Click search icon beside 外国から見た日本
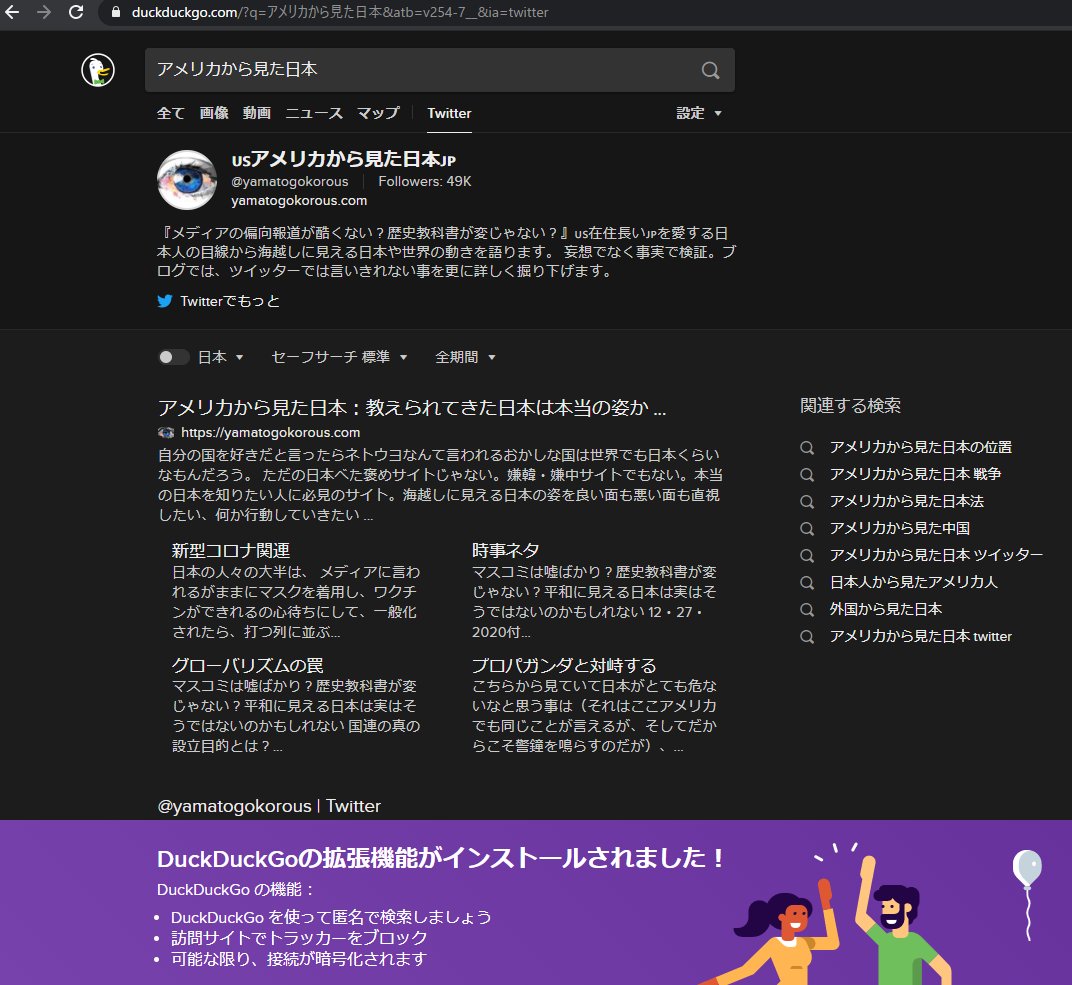The image size is (1072, 985). 807,610
